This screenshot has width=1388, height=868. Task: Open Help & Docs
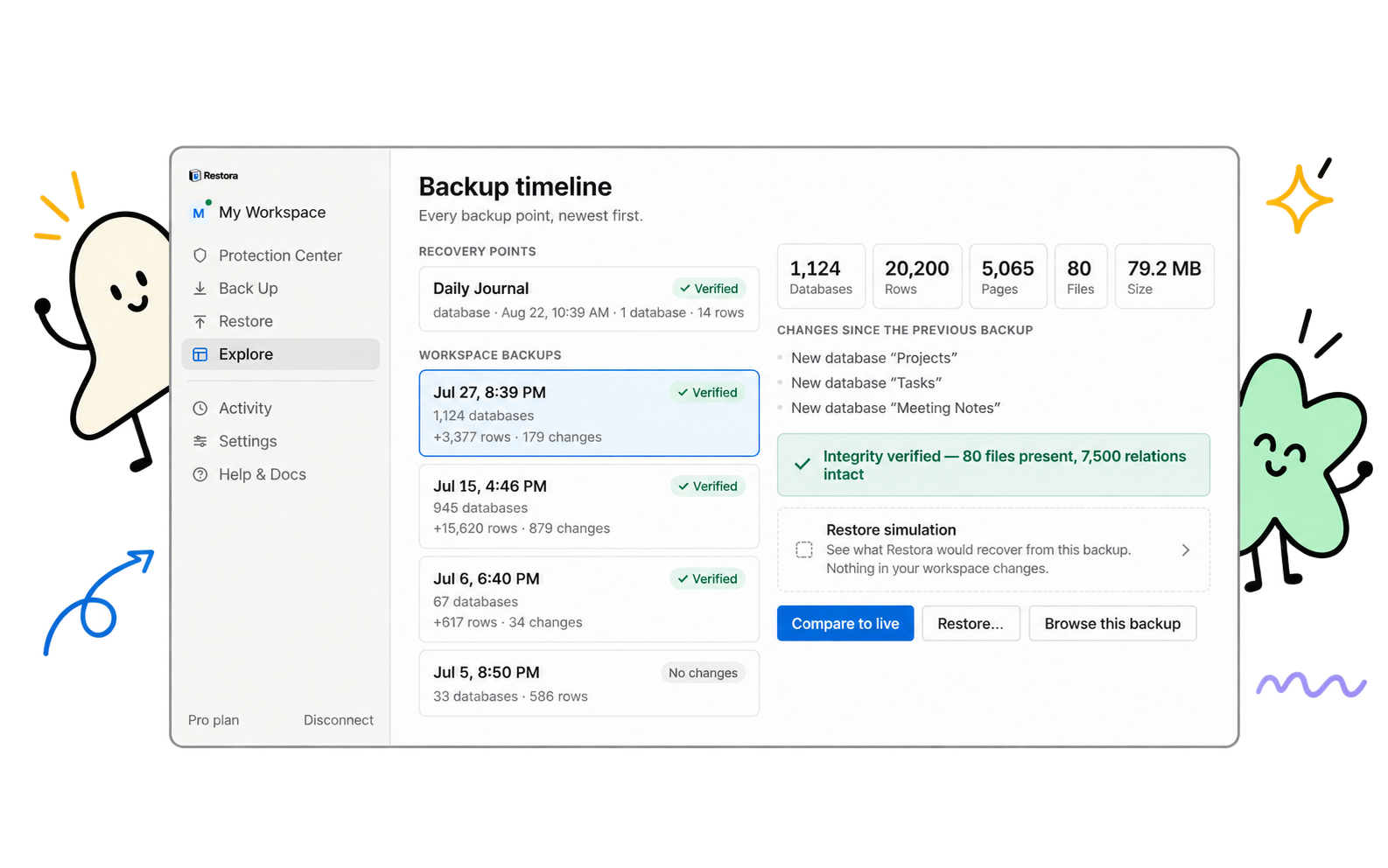[280, 474]
